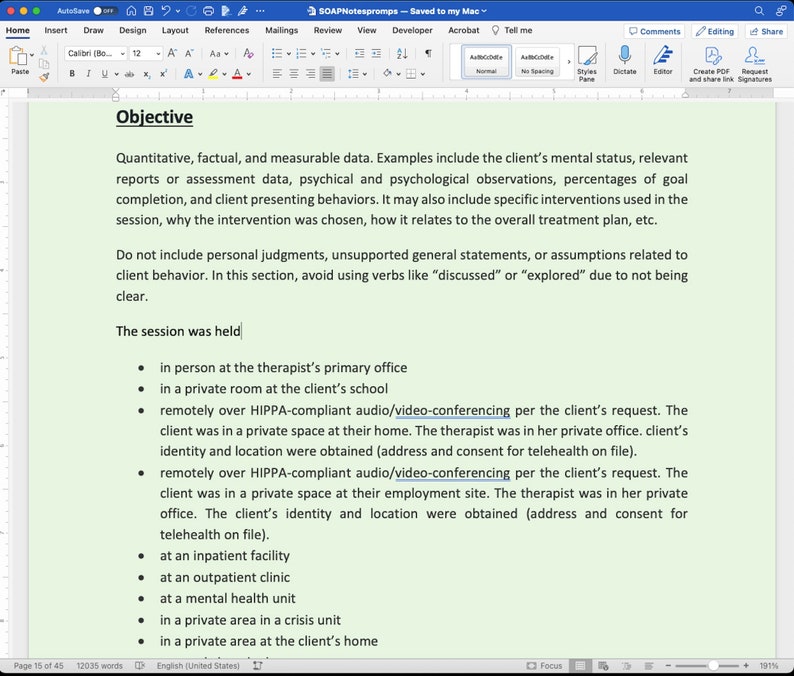Expand numbered list options arrow

point(313,53)
